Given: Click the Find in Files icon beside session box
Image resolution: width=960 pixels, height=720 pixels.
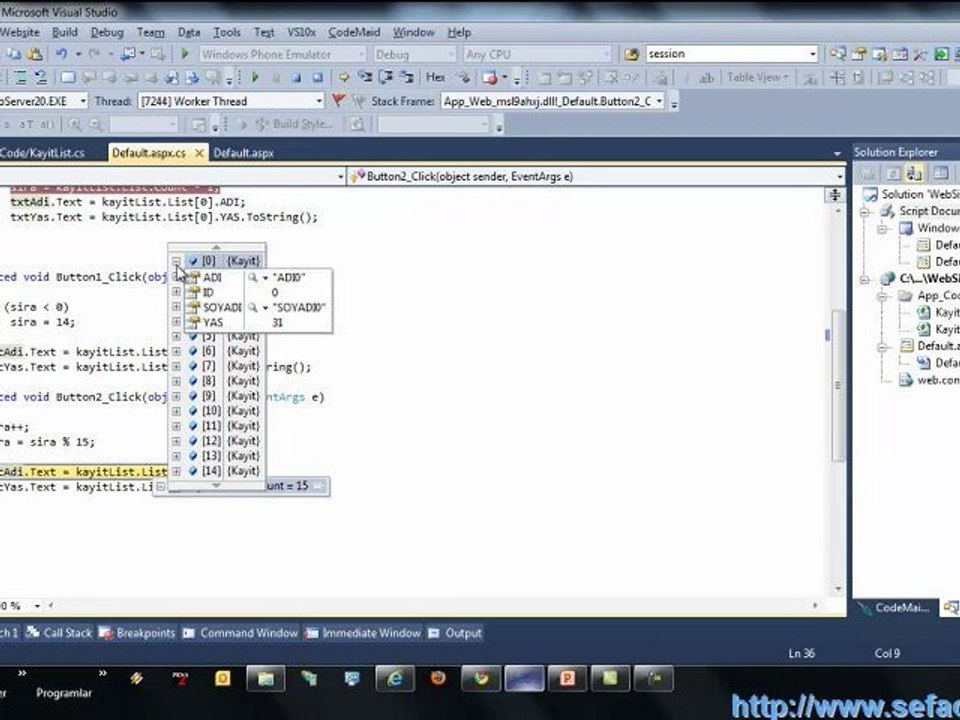Looking at the screenshot, I should [632, 54].
